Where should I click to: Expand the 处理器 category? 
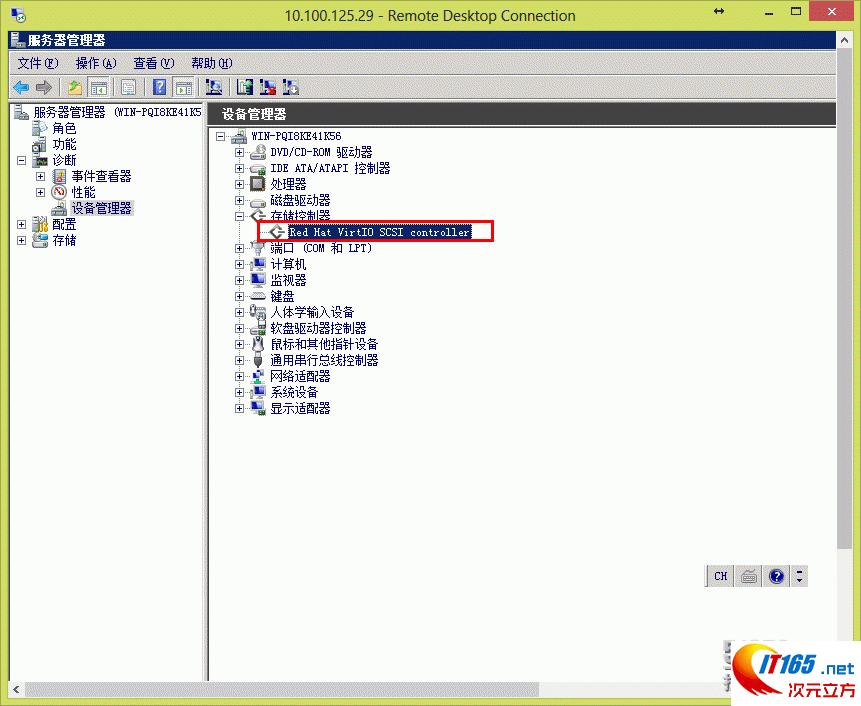pyautogui.click(x=239, y=184)
